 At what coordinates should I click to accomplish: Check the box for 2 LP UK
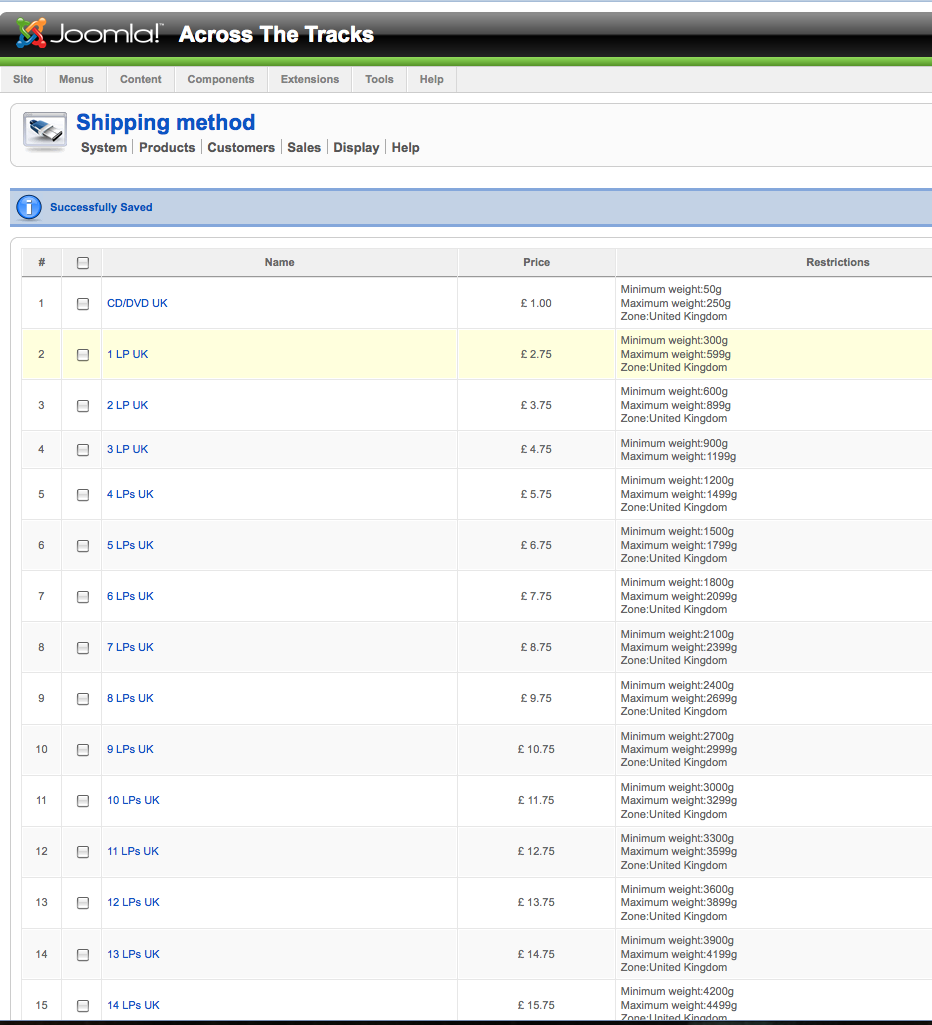click(83, 406)
